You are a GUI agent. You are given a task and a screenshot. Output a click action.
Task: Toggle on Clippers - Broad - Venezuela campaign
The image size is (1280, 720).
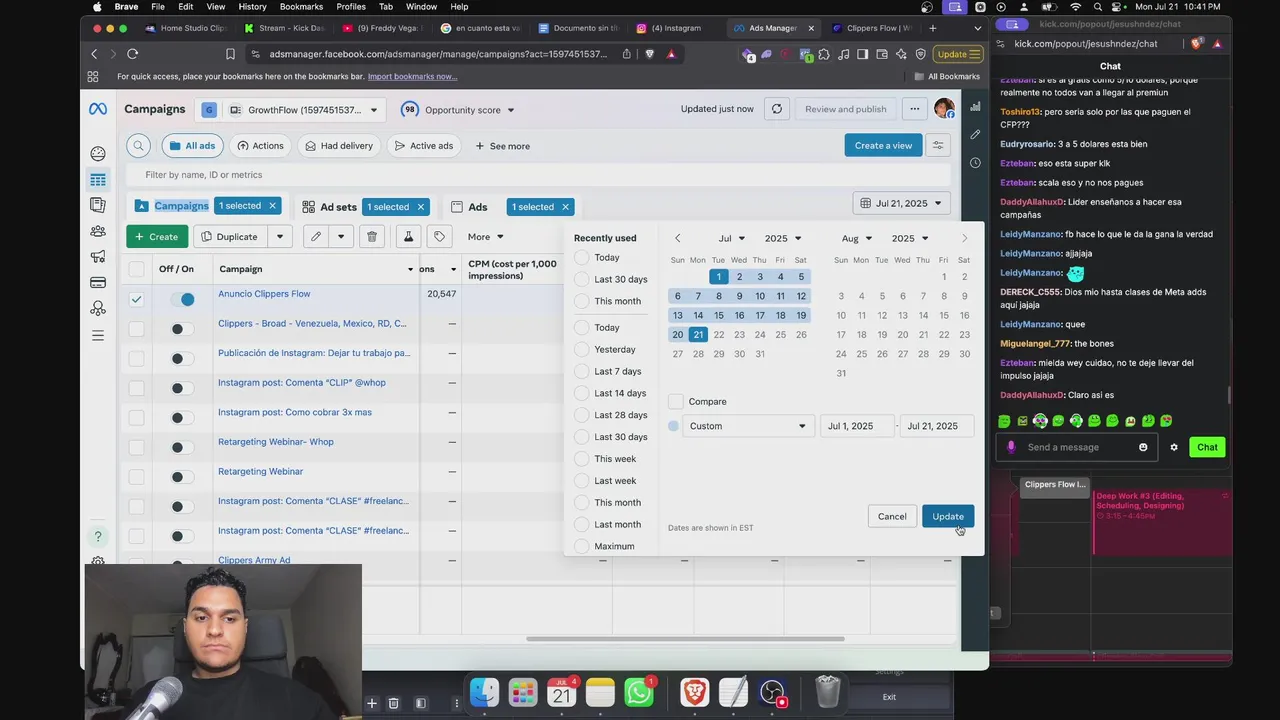tap(182, 329)
